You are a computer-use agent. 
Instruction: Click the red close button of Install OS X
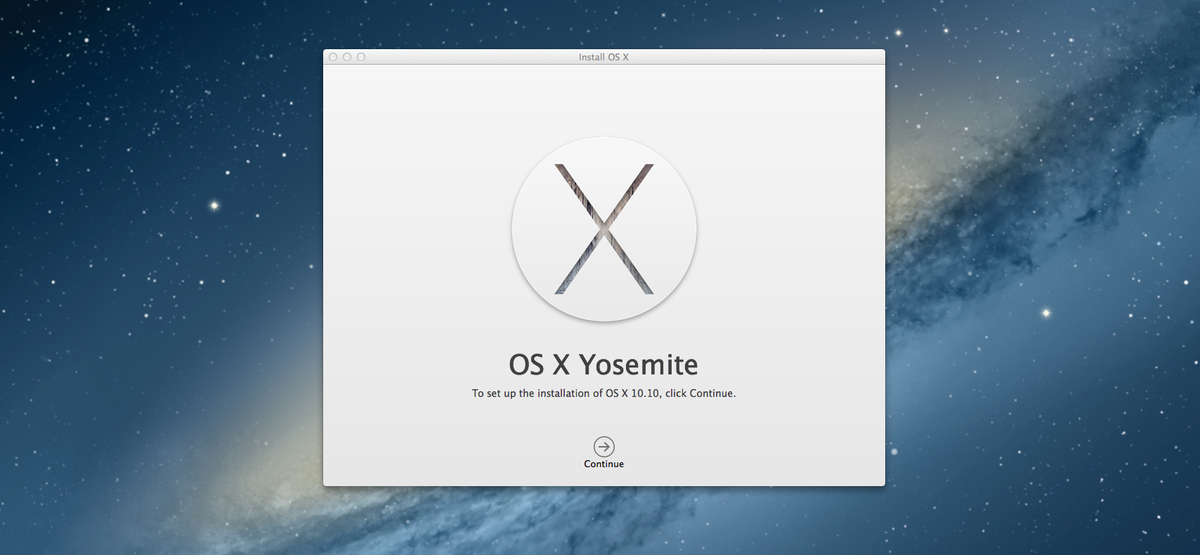click(x=333, y=57)
